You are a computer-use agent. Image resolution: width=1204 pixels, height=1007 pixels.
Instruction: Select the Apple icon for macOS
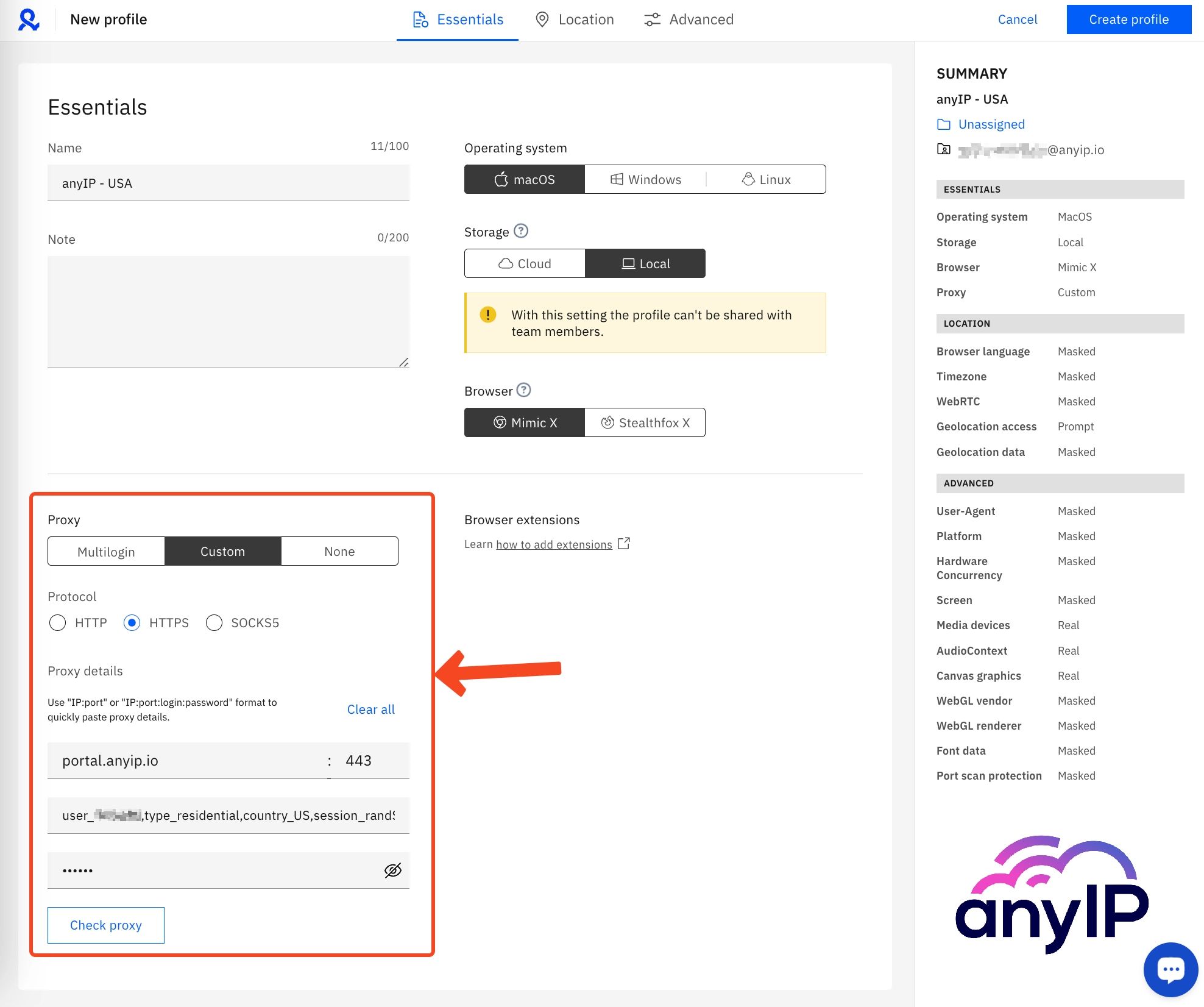pyautogui.click(x=501, y=179)
